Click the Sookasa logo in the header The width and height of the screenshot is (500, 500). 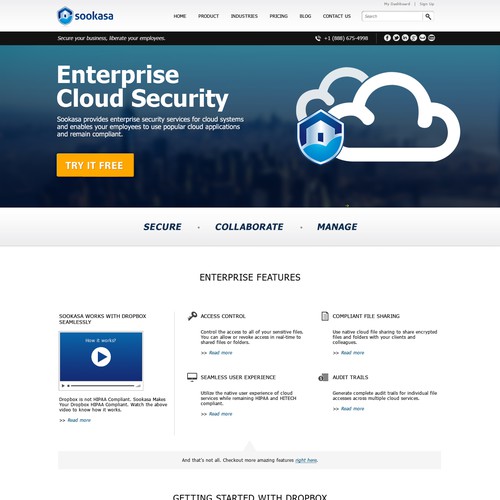tap(85, 16)
